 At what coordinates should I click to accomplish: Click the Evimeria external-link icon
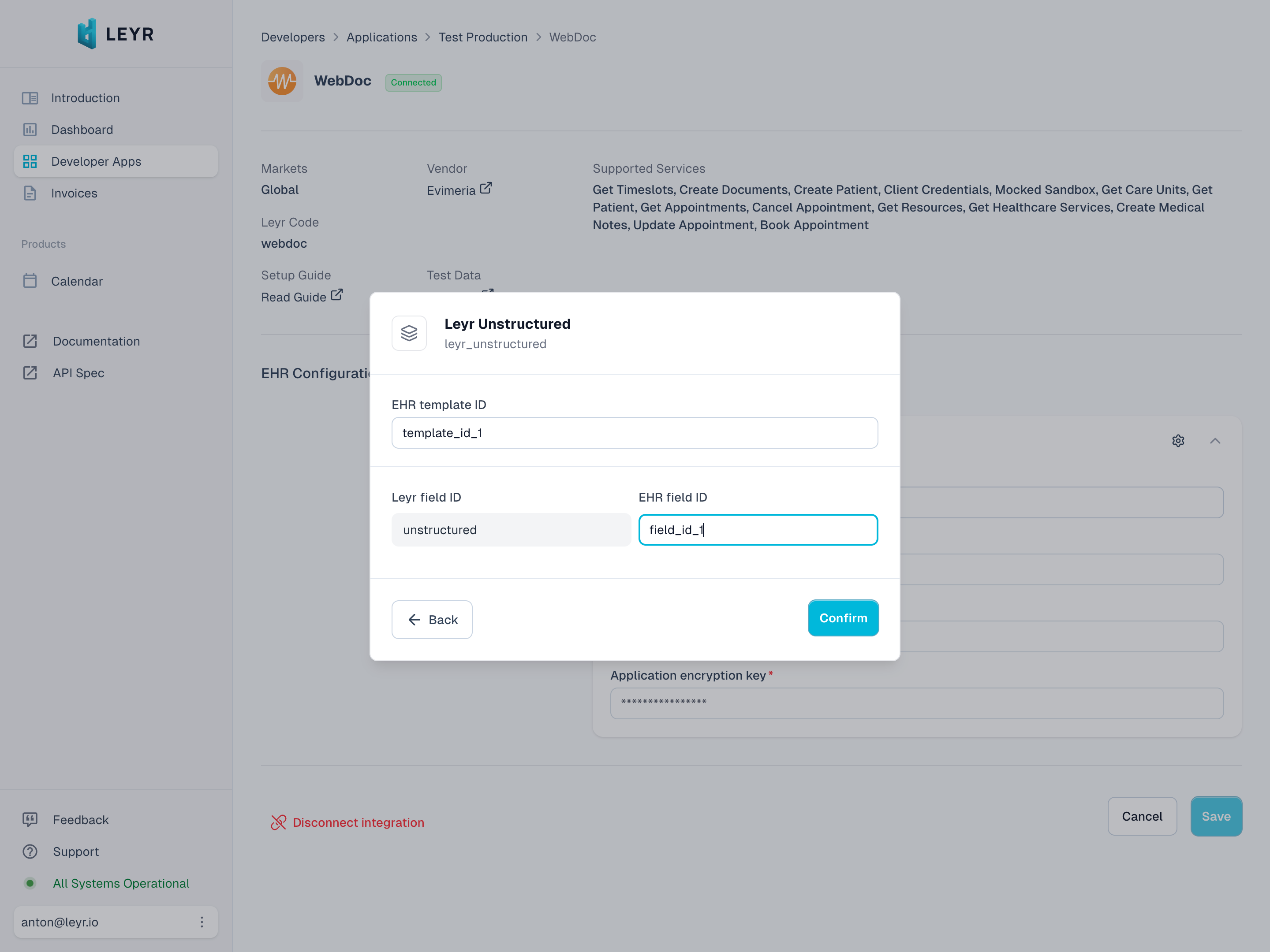pyautogui.click(x=486, y=188)
